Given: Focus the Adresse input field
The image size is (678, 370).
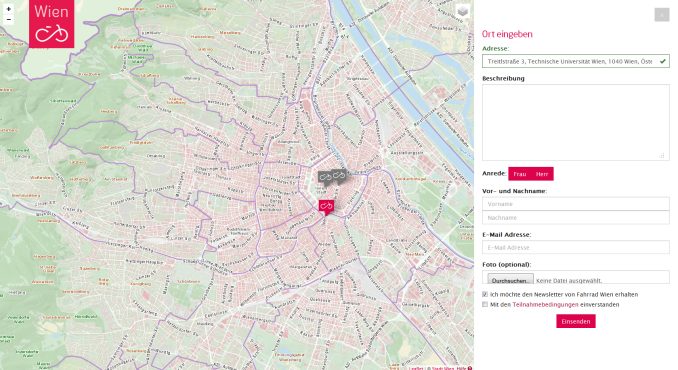Looking at the screenshot, I should click(576, 61).
